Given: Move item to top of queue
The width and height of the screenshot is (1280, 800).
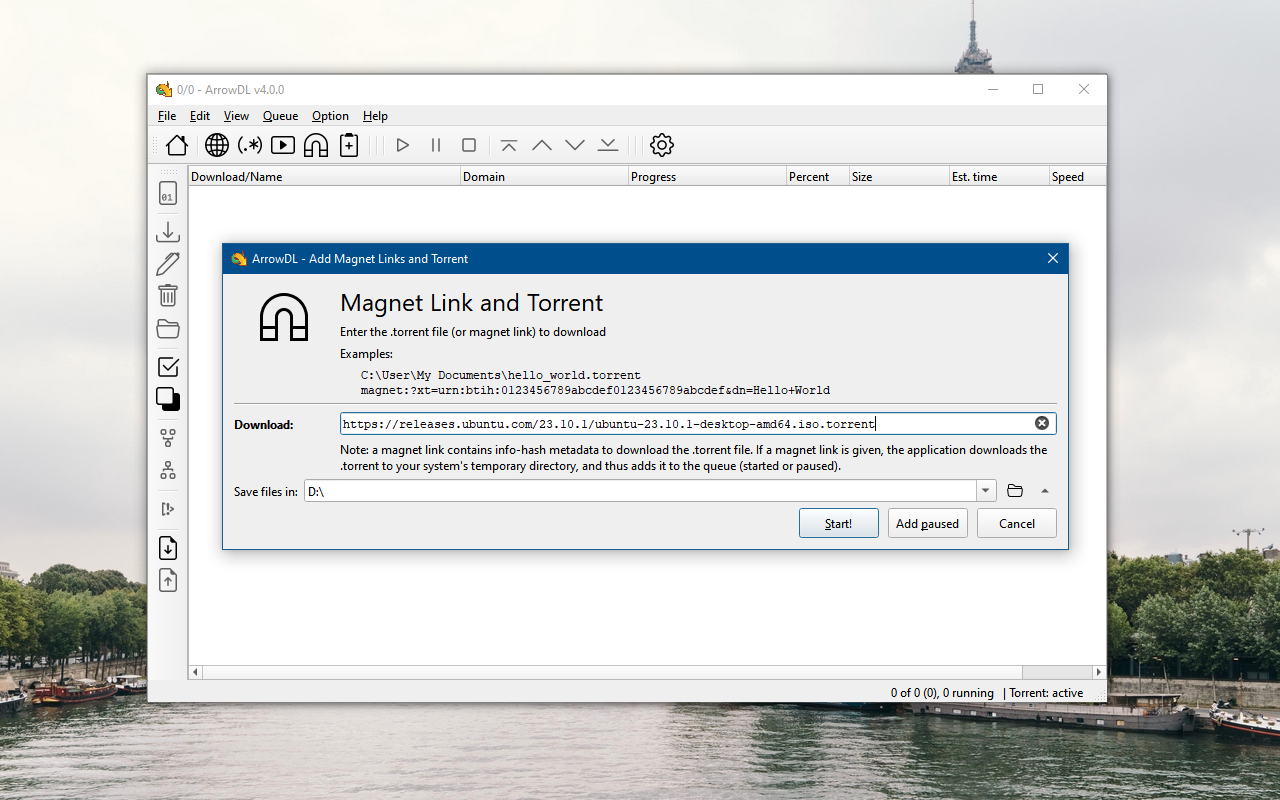Looking at the screenshot, I should (x=508, y=145).
